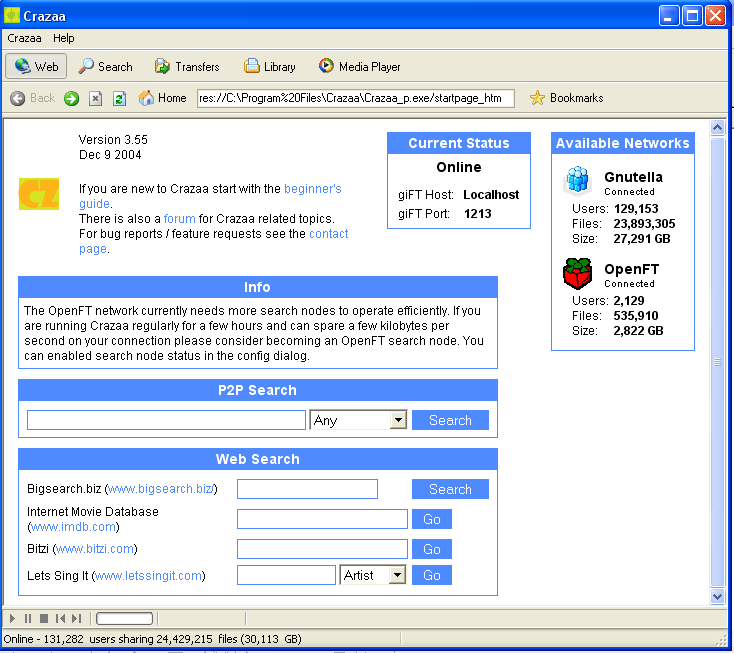Click the Lets Sing It input field
734x653 pixels.
[286, 575]
